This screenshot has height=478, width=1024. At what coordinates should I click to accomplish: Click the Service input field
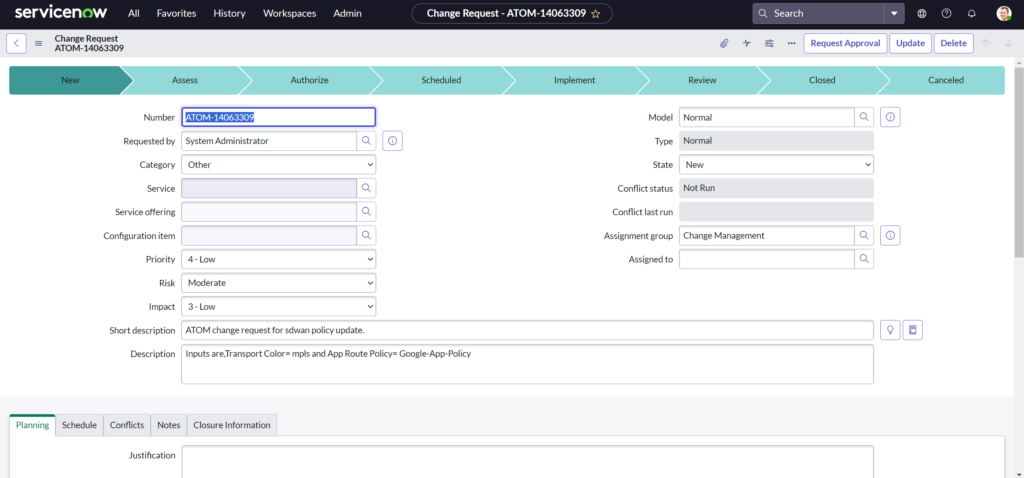click(x=269, y=188)
